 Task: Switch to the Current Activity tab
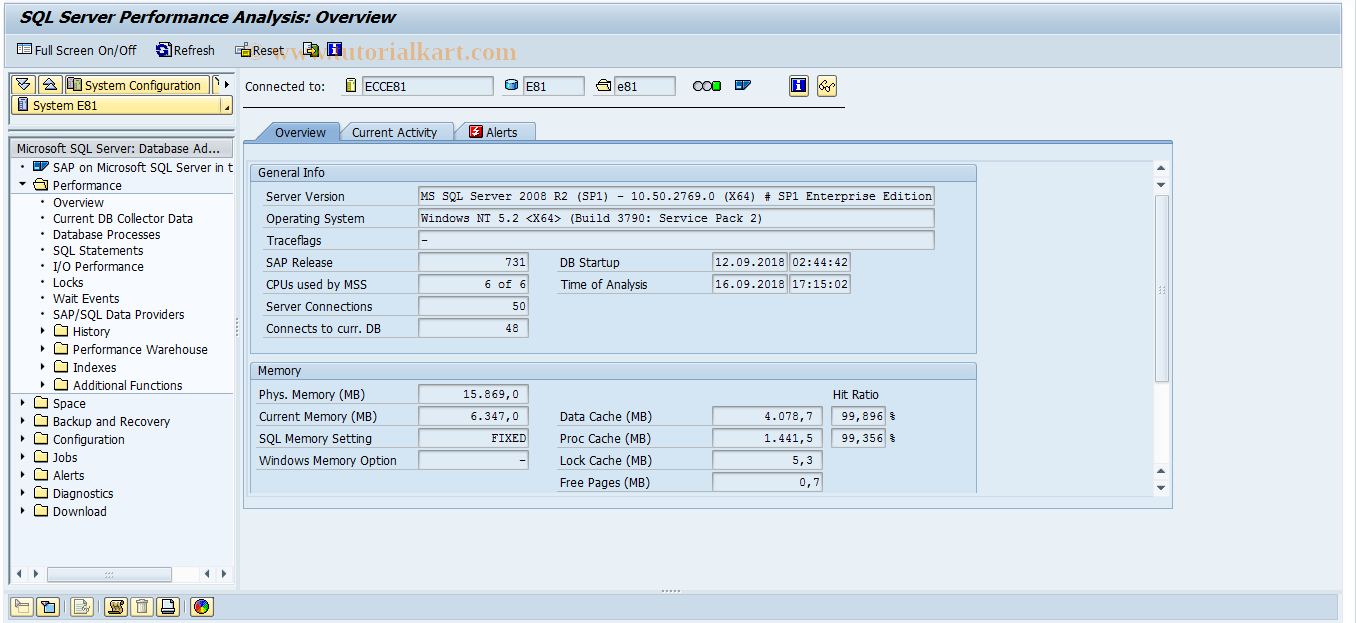pyautogui.click(x=394, y=132)
